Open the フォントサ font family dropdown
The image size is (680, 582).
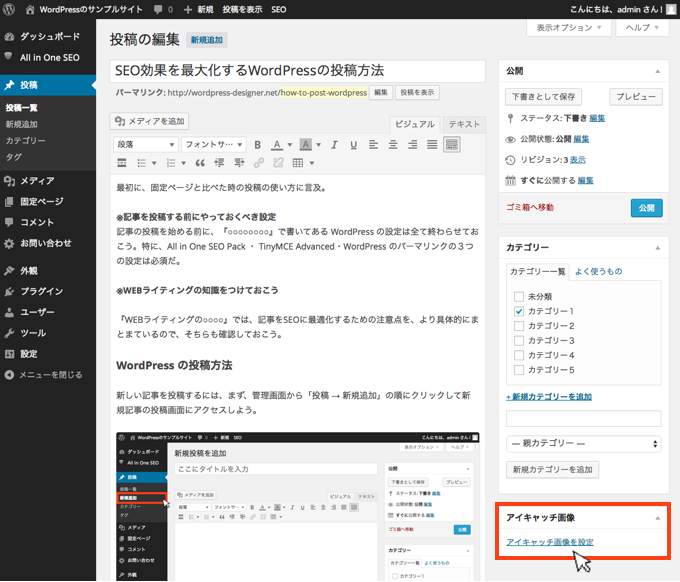click(x=214, y=144)
